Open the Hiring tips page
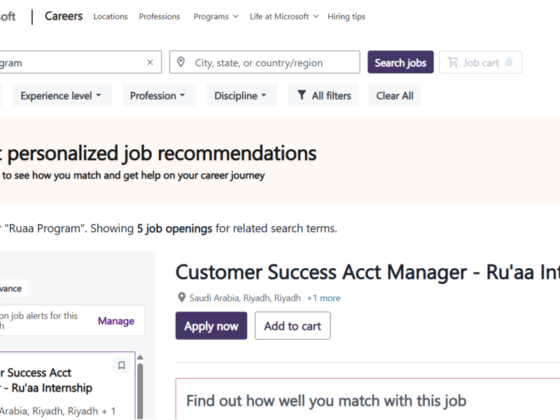Viewport: 560px width, 420px height. tap(346, 16)
